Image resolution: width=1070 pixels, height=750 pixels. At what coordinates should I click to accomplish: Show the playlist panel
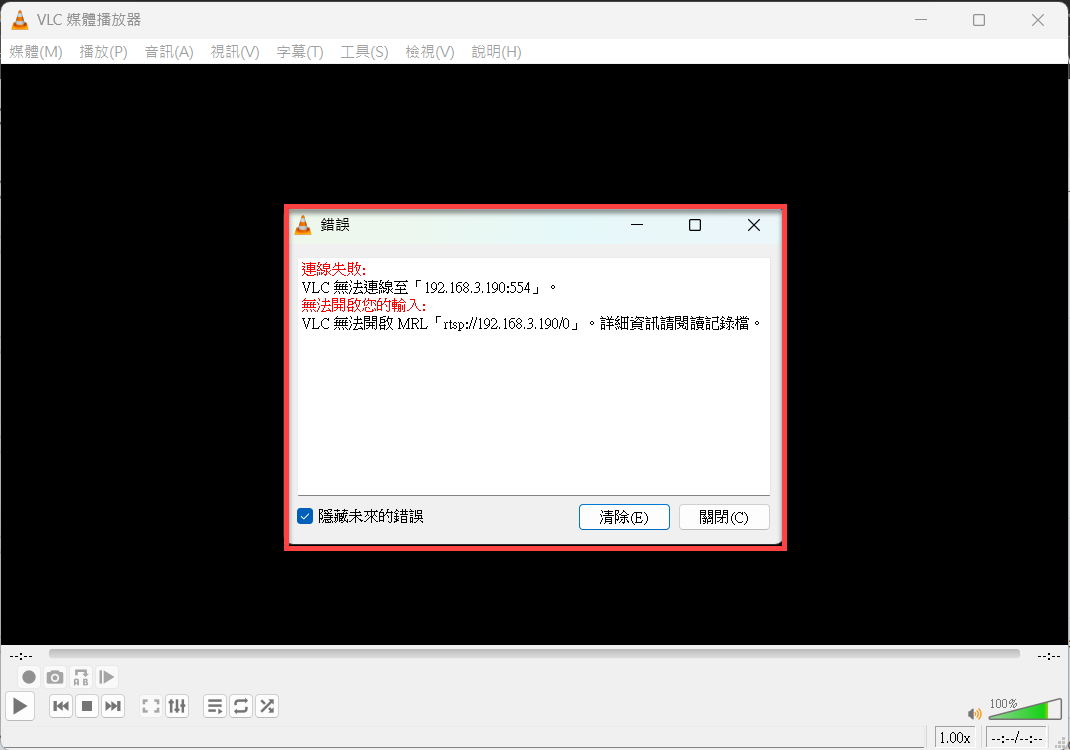[x=215, y=706]
